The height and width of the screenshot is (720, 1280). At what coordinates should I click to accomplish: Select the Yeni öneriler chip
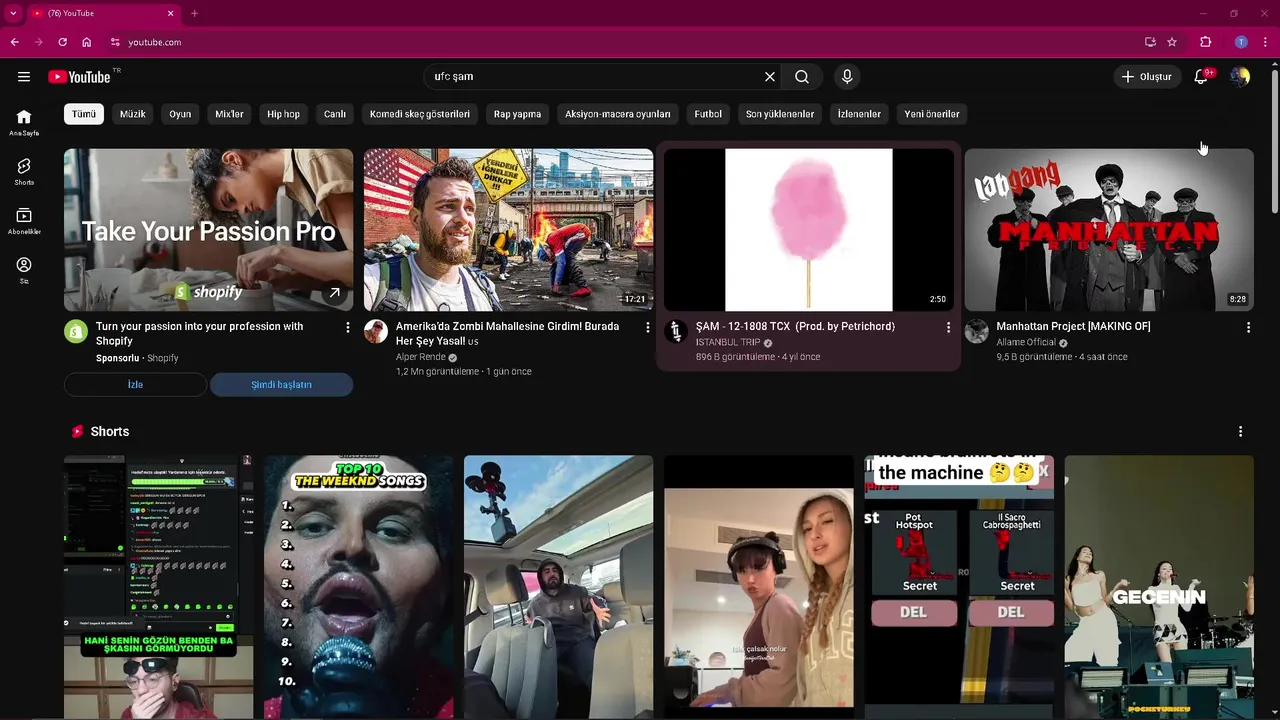point(932,114)
